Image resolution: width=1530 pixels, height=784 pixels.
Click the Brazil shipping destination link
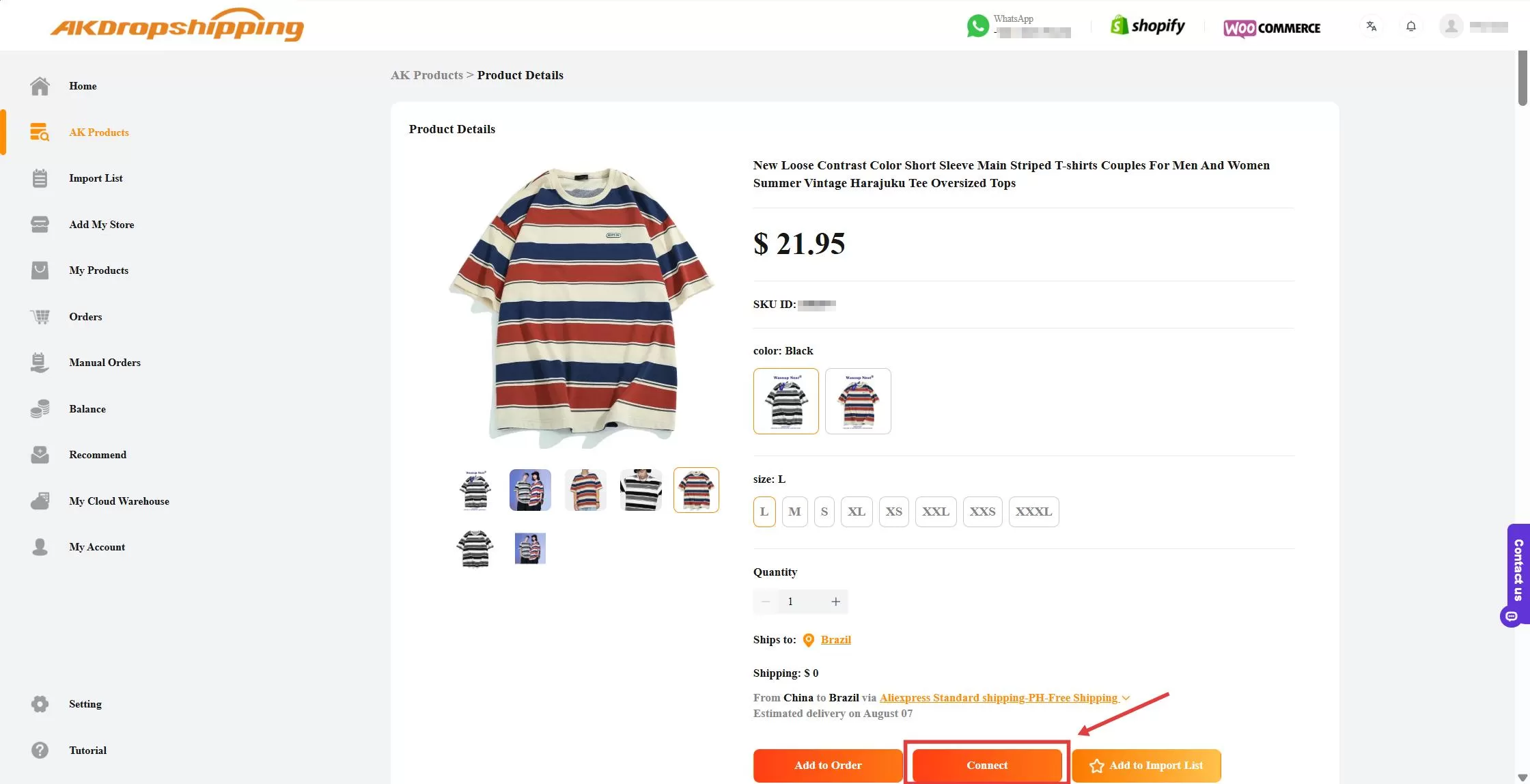[x=835, y=640]
